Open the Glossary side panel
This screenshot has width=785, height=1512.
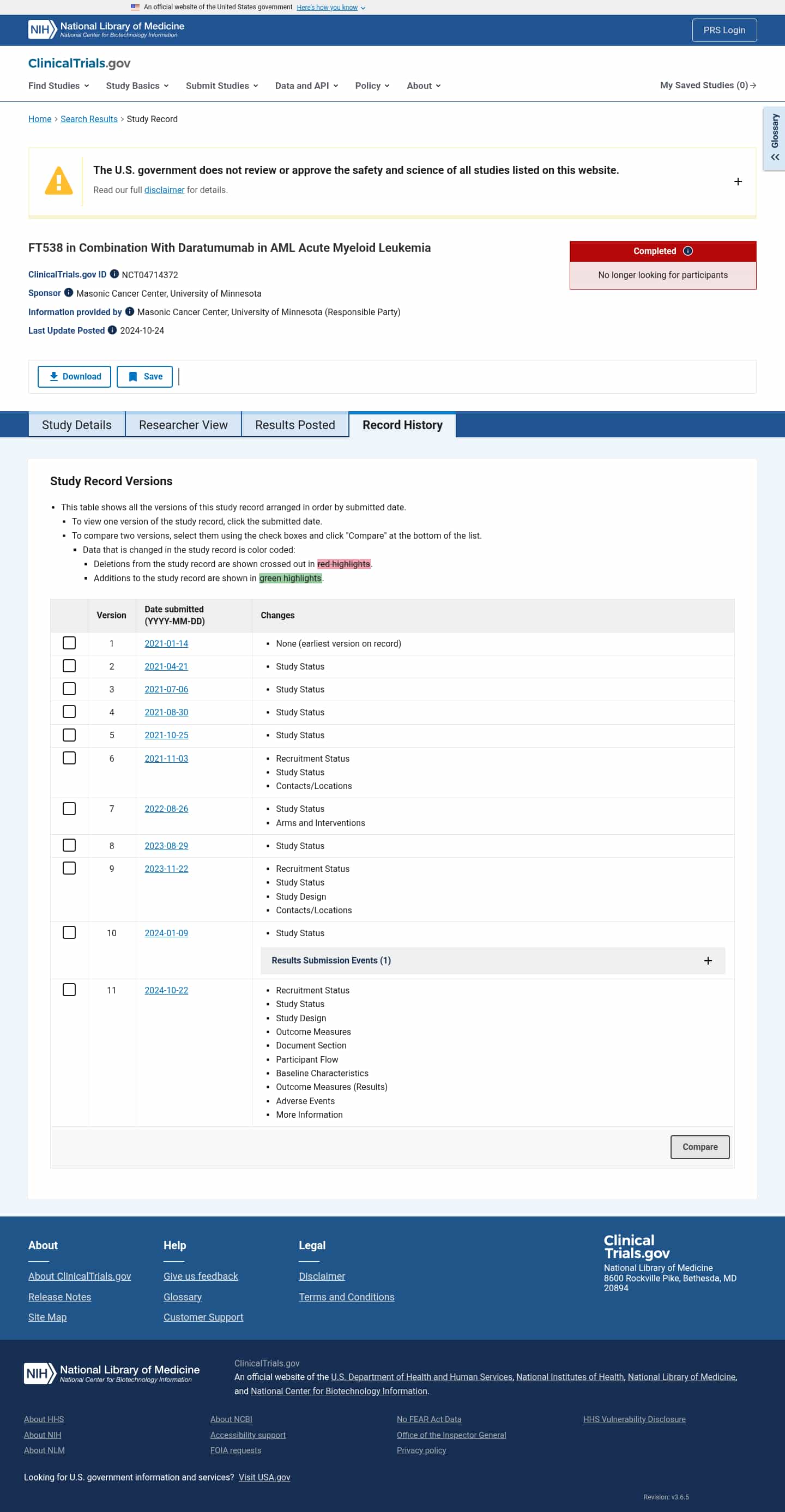(775, 138)
